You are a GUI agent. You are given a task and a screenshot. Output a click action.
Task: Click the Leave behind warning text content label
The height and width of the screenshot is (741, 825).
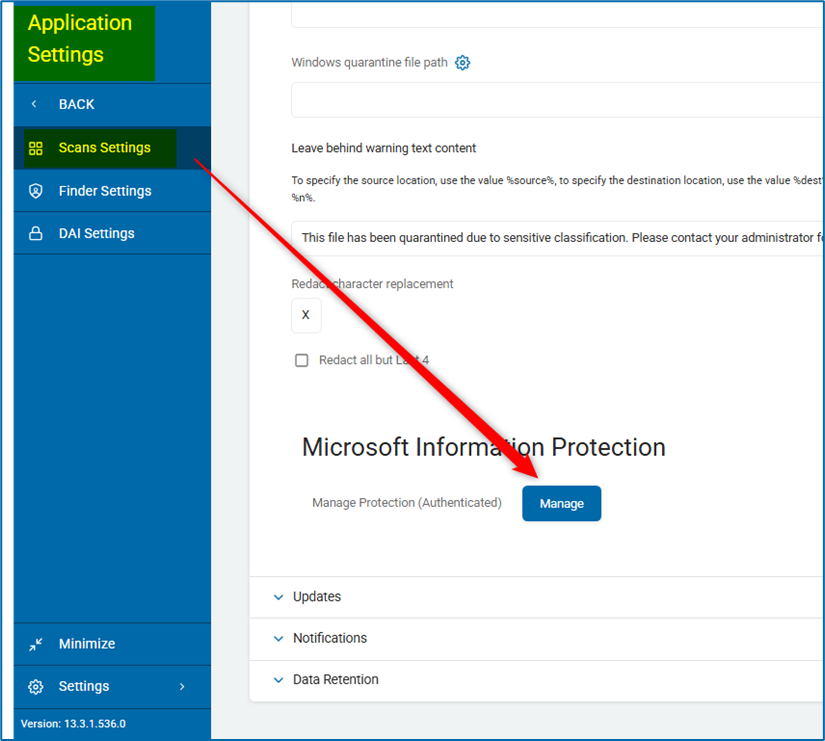tap(384, 148)
